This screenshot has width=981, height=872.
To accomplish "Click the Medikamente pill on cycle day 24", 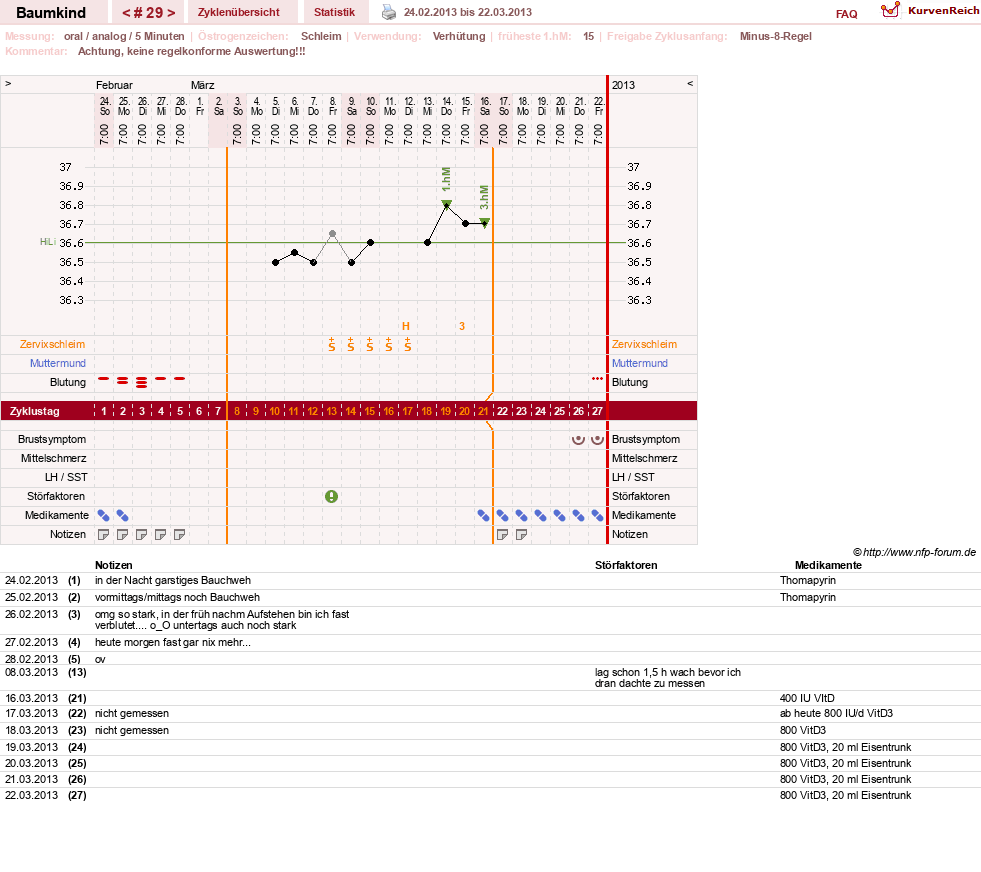I will click(x=541, y=515).
